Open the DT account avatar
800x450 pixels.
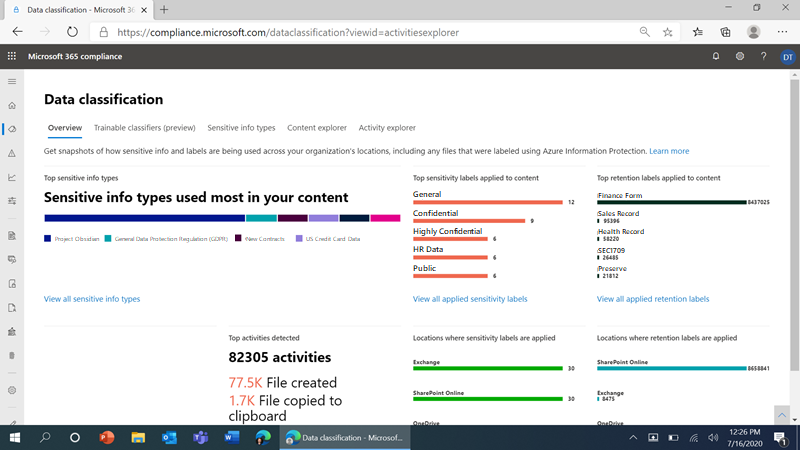click(x=787, y=57)
